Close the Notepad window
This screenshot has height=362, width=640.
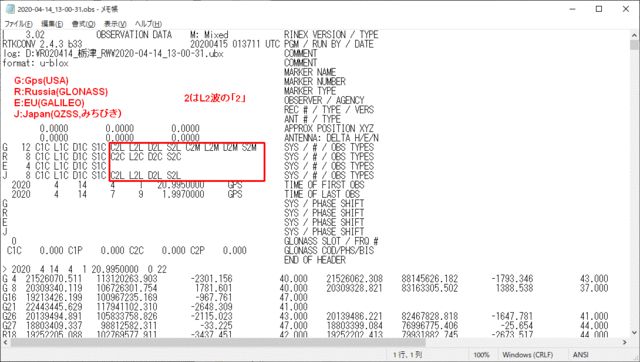(x=626, y=9)
